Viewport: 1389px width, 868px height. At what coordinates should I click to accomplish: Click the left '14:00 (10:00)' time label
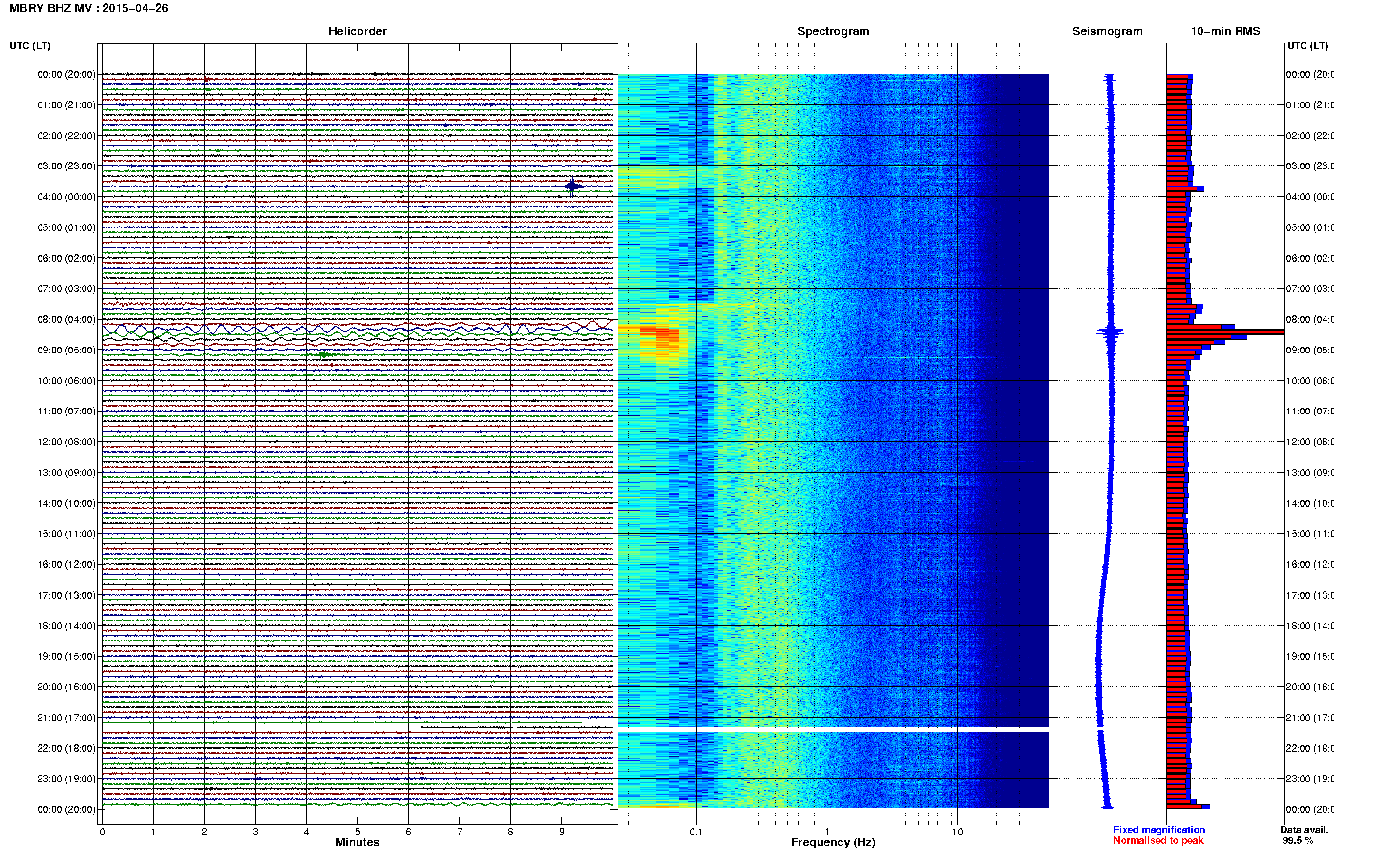(x=66, y=503)
